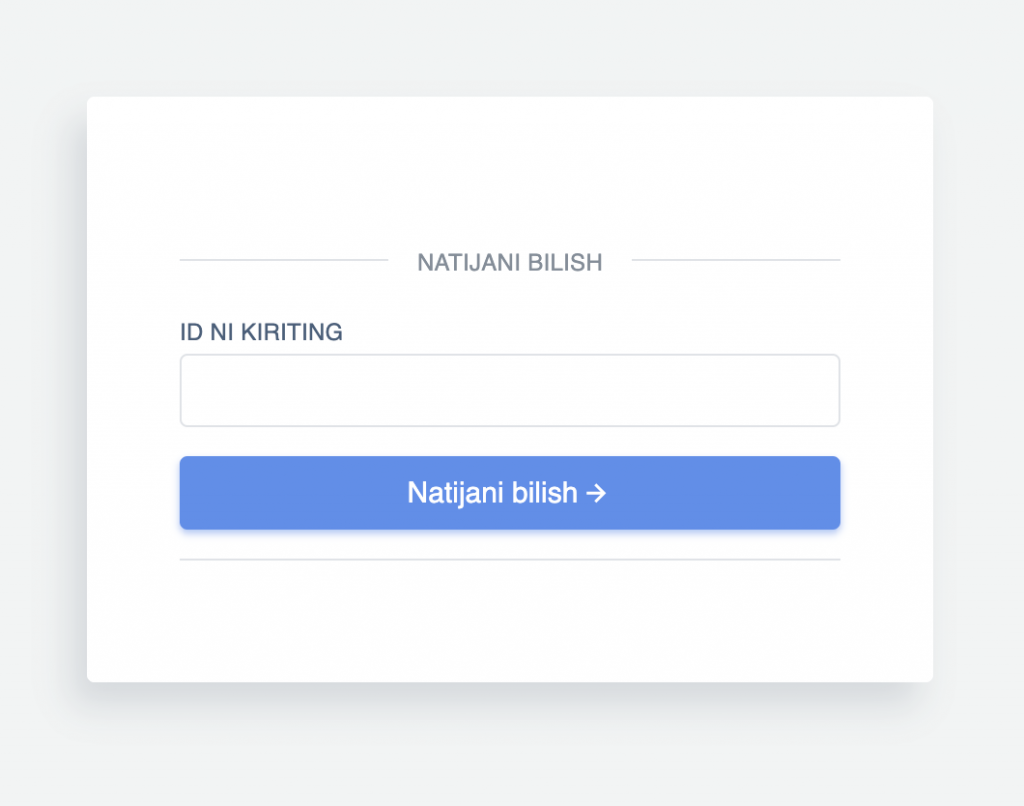1024x806 pixels.
Task: Check result via the blue submit button
Action: pyautogui.click(x=510, y=492)
